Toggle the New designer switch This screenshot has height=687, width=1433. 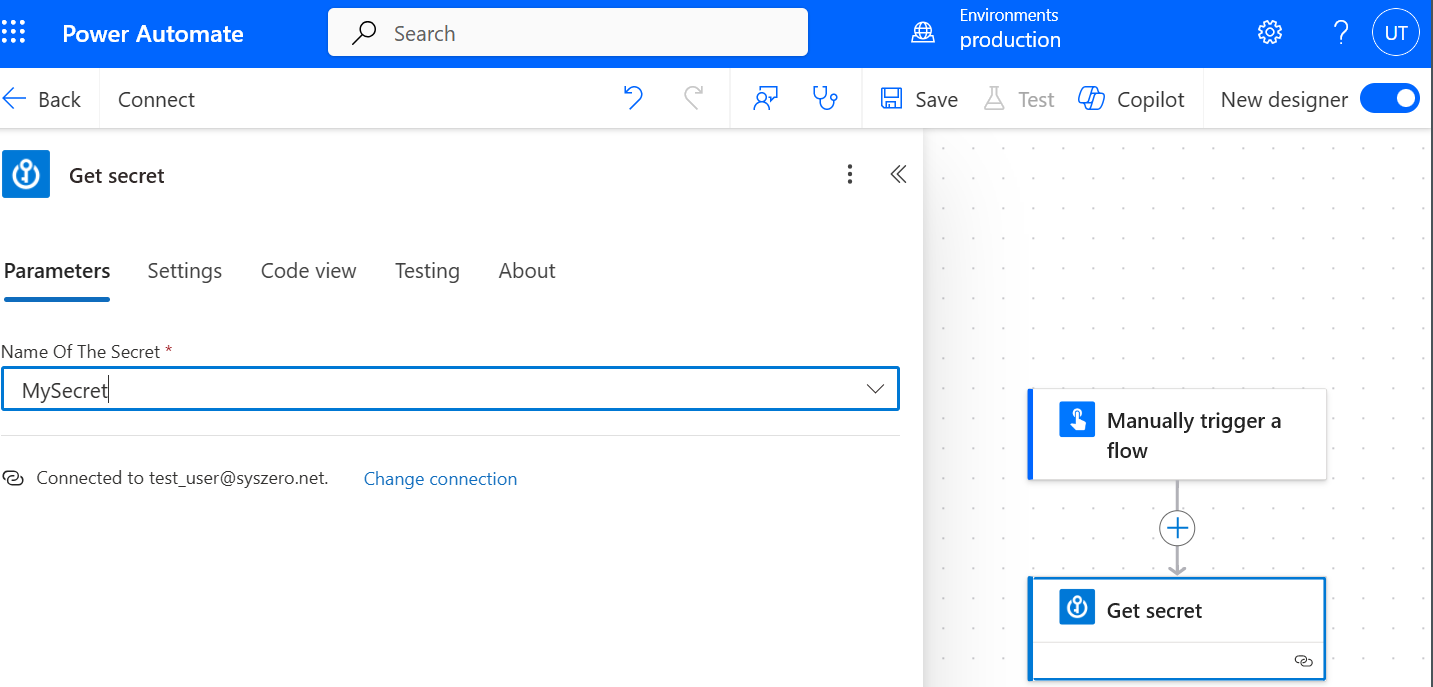(x=1390, y=99)
